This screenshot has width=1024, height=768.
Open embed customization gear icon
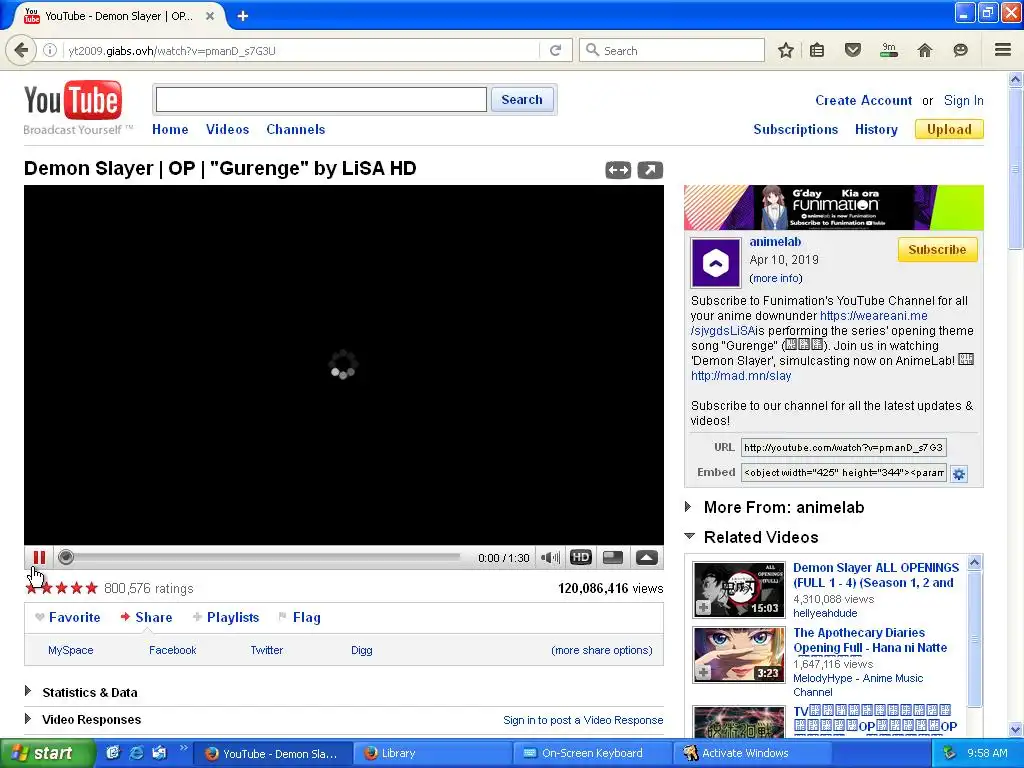[959, 474]
